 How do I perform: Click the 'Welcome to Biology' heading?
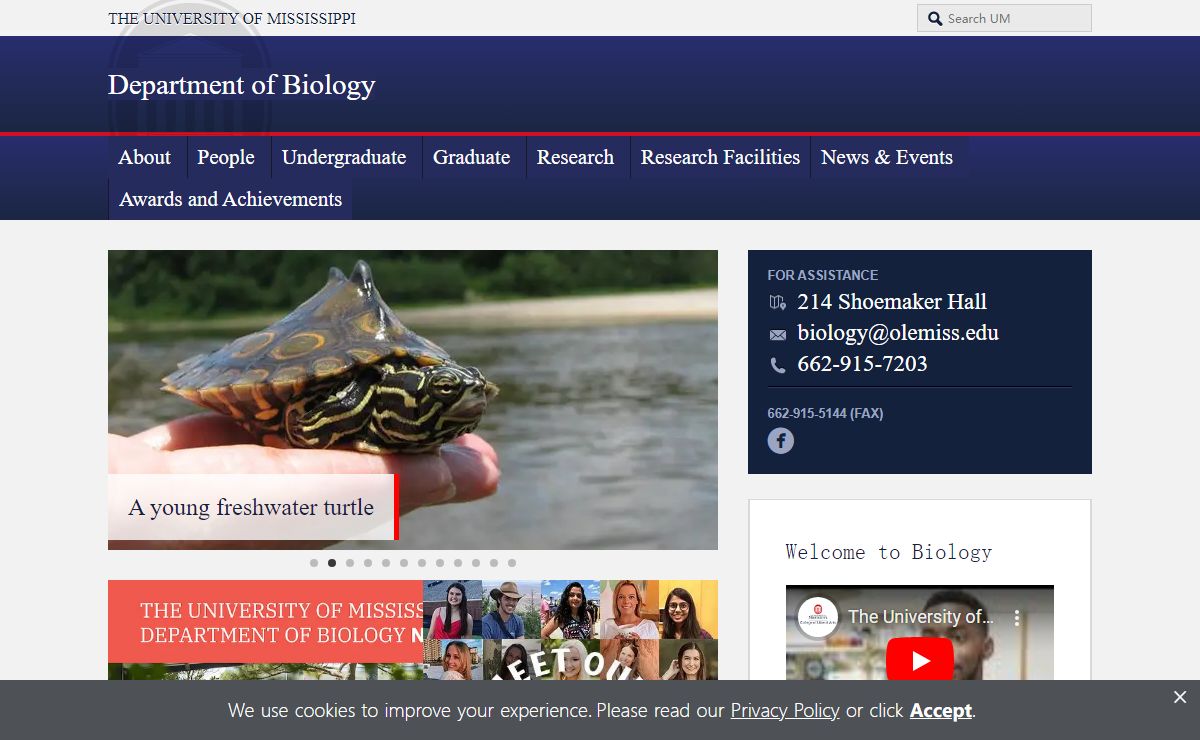tap(889, 552)
